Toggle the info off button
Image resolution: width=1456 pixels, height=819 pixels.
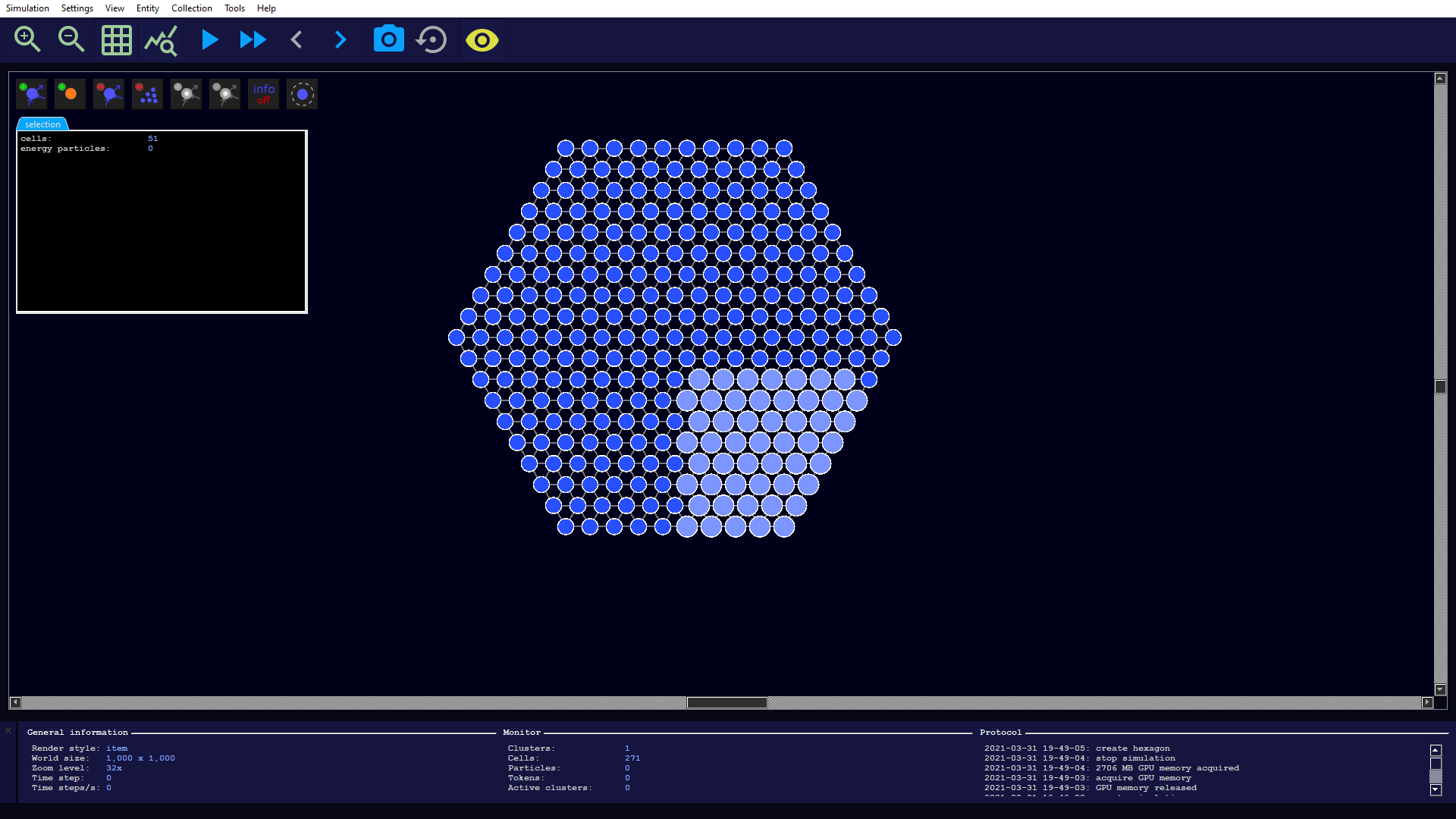263,94
